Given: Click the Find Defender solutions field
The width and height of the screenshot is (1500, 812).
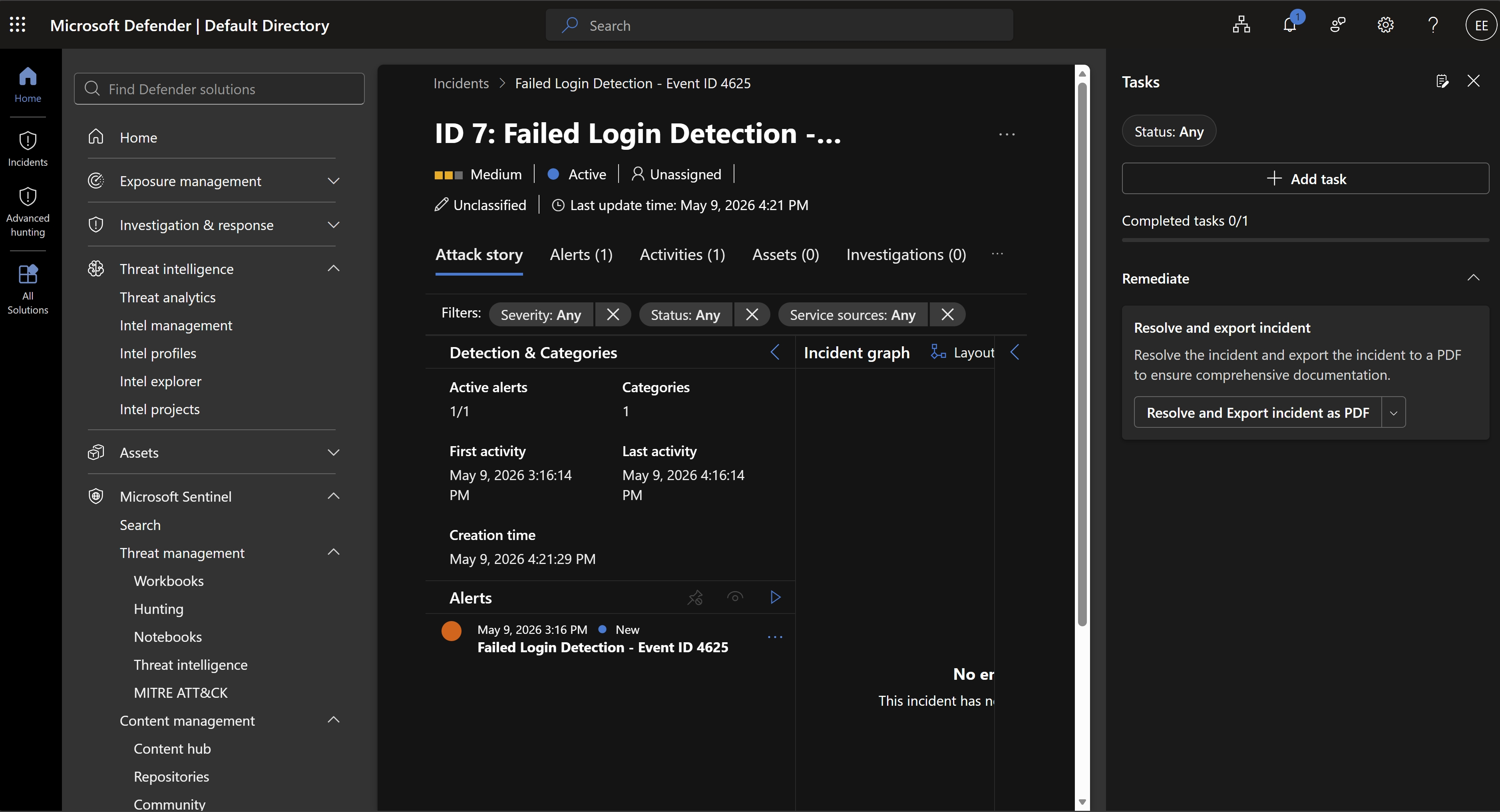Looking at the screenshot, I should coord(219,89).
